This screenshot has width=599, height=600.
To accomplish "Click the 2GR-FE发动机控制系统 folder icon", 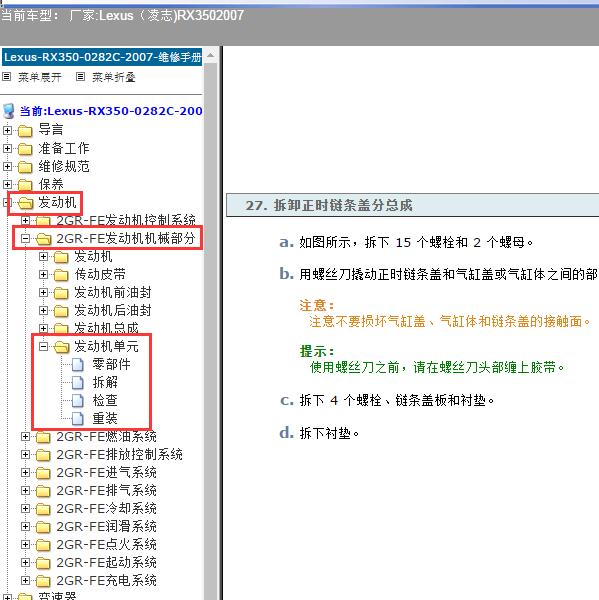I will [x=43, y=221].
